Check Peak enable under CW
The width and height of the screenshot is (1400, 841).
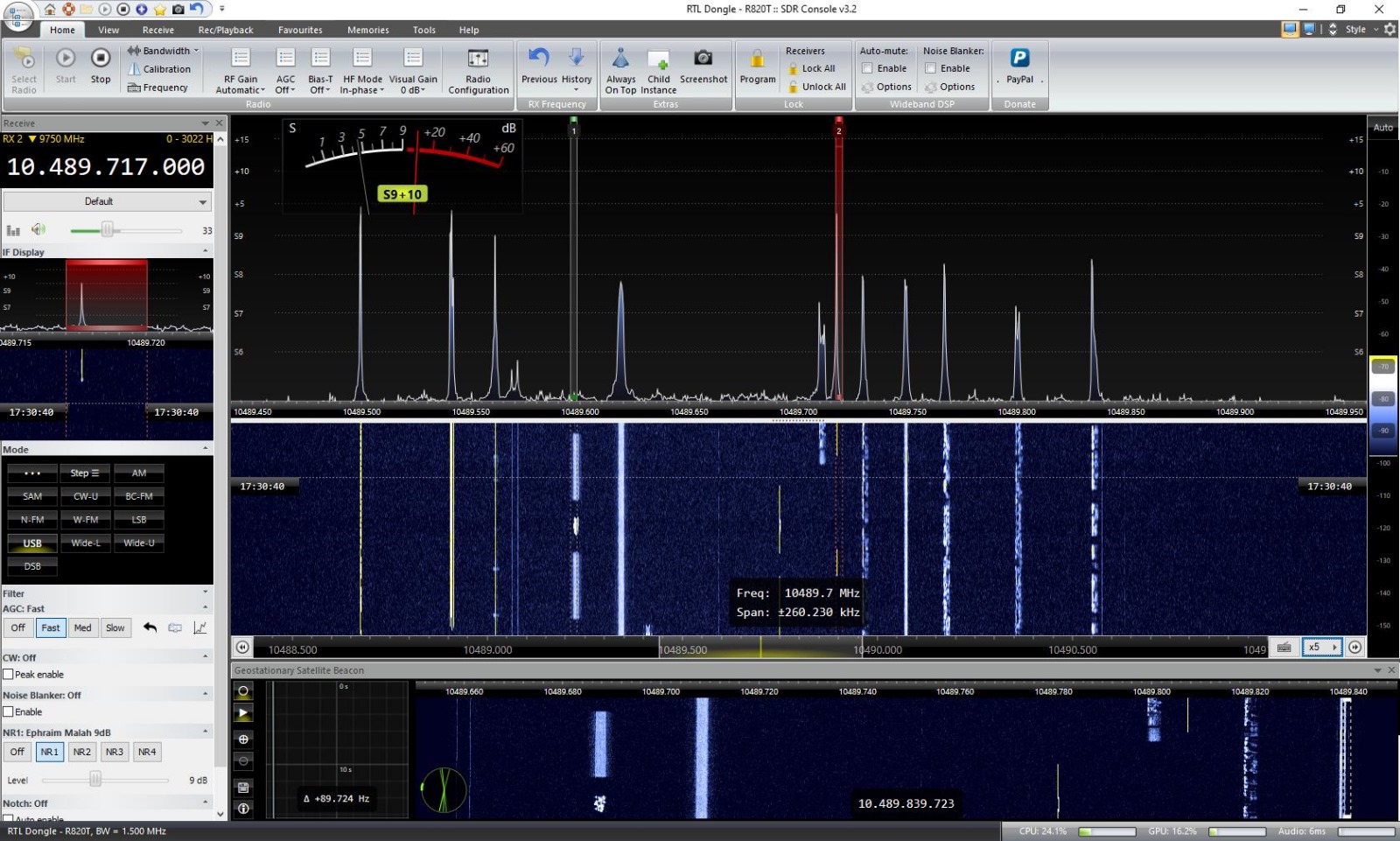coord(8,675)
